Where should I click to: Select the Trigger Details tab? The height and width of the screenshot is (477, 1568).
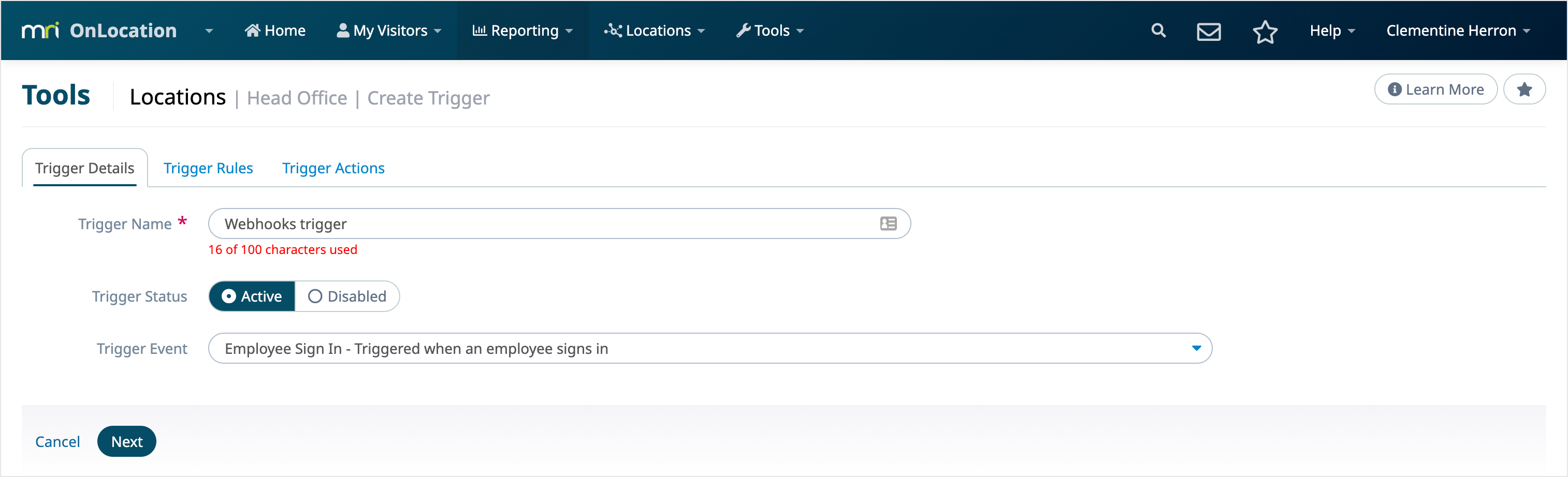click(84, 168)
